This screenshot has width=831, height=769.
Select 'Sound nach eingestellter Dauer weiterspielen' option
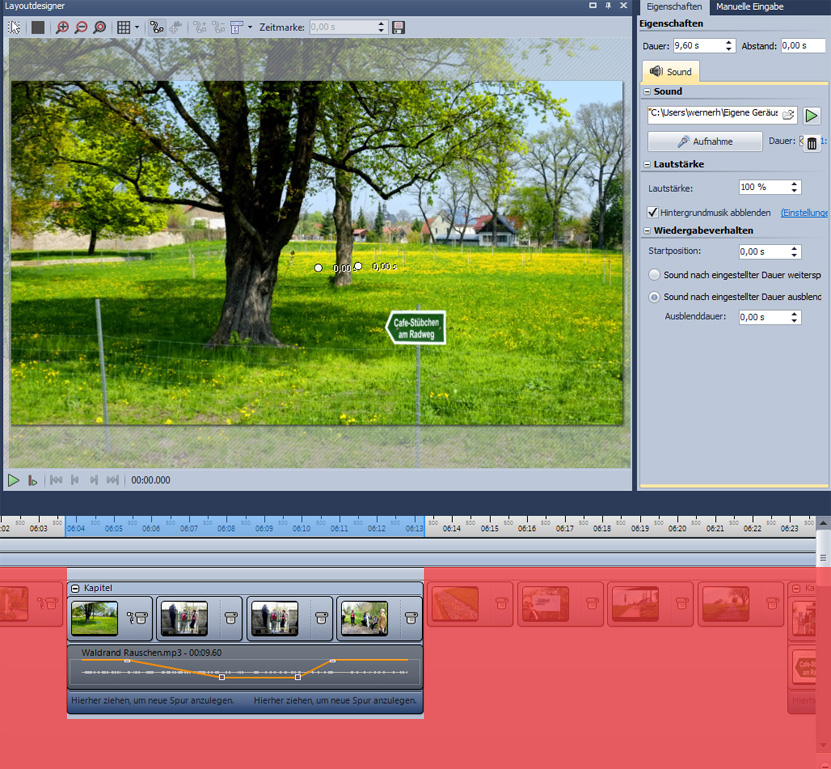coord(654,275)
